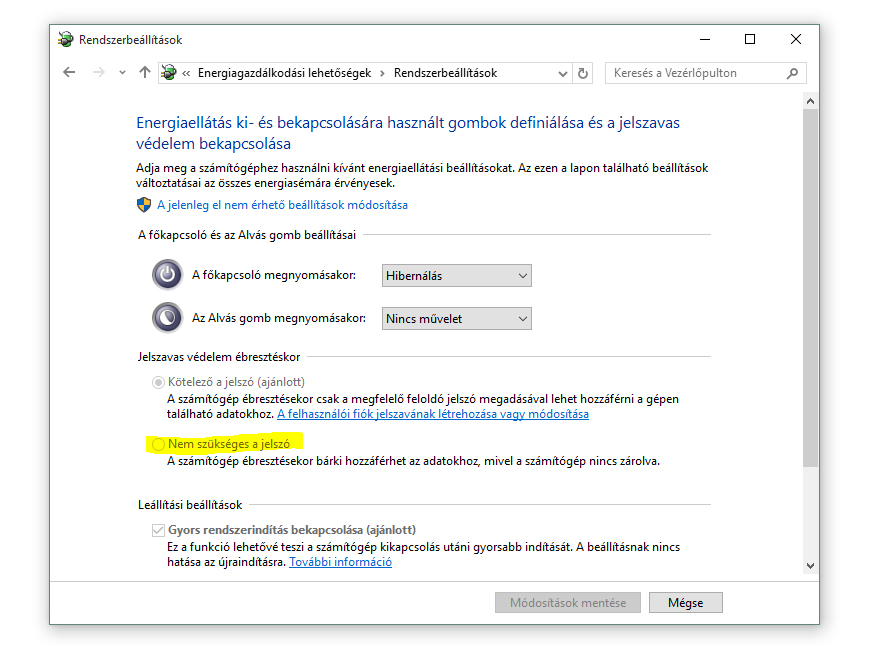Expand the address bar history dropdown
Image resolution: width=870 pixels, height=664 pixels.
tap(563, 73)
